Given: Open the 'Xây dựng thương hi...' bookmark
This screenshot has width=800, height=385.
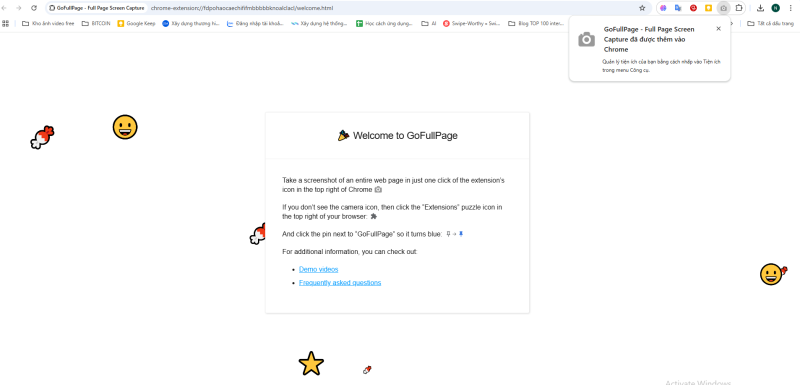Looking at the screenshot, I should tap(191, 23).
